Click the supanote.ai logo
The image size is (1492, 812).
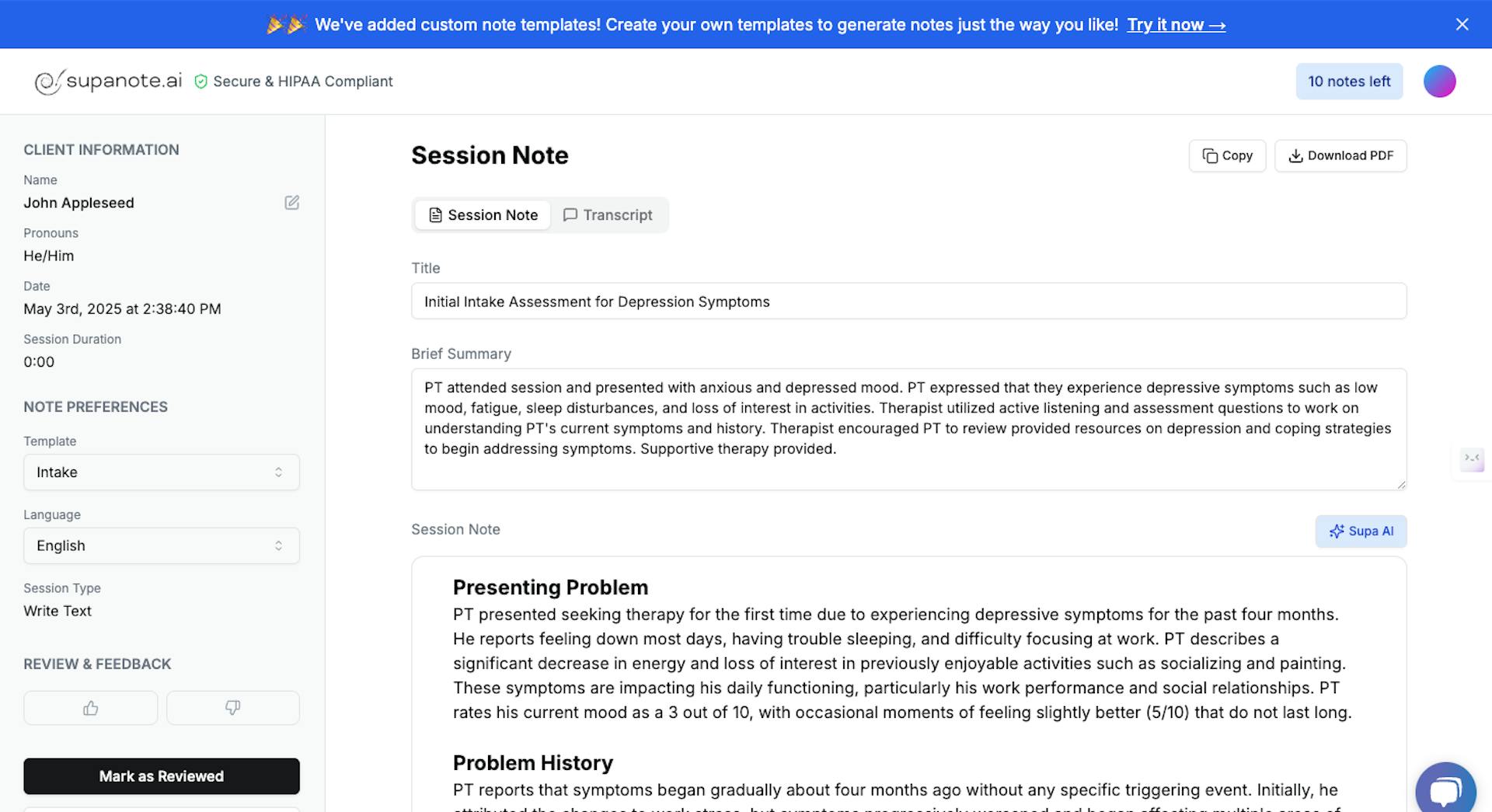tap(108, 81)
